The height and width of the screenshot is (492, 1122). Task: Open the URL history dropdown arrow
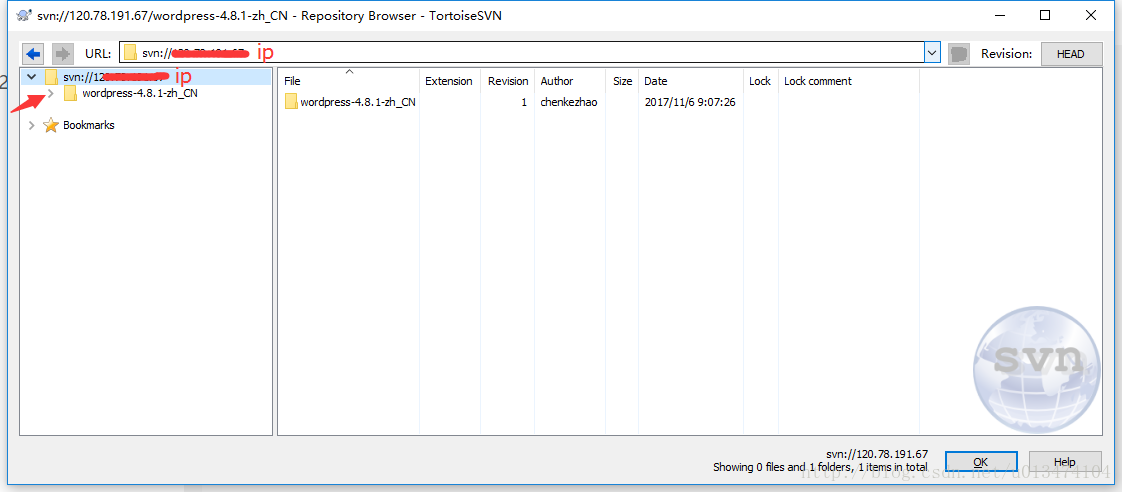click(932, 53)
